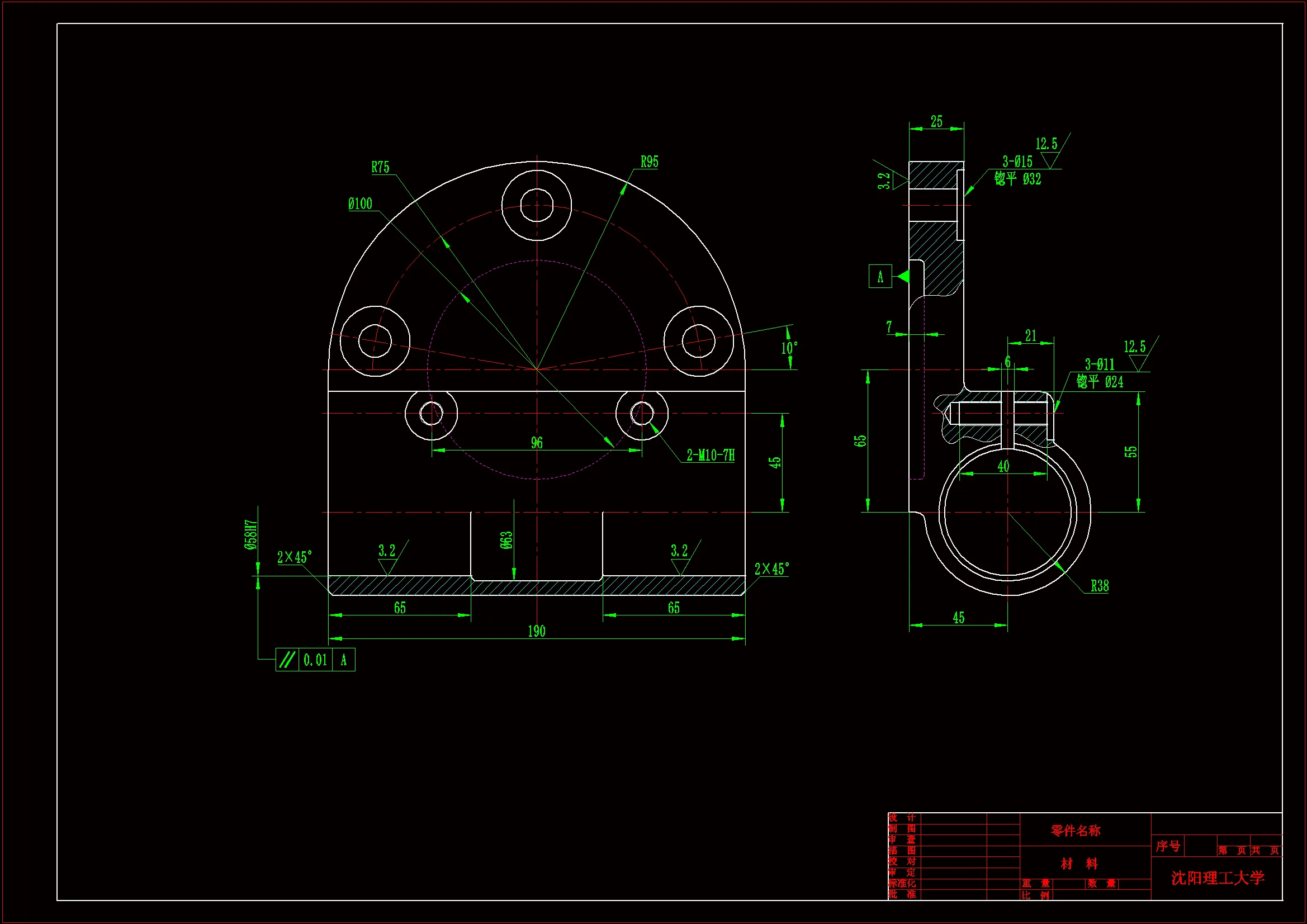1307x924 pixels.
Task: Click the 零件名称 title block cell
Action: pyautogui.click(x=1076, y=831)
